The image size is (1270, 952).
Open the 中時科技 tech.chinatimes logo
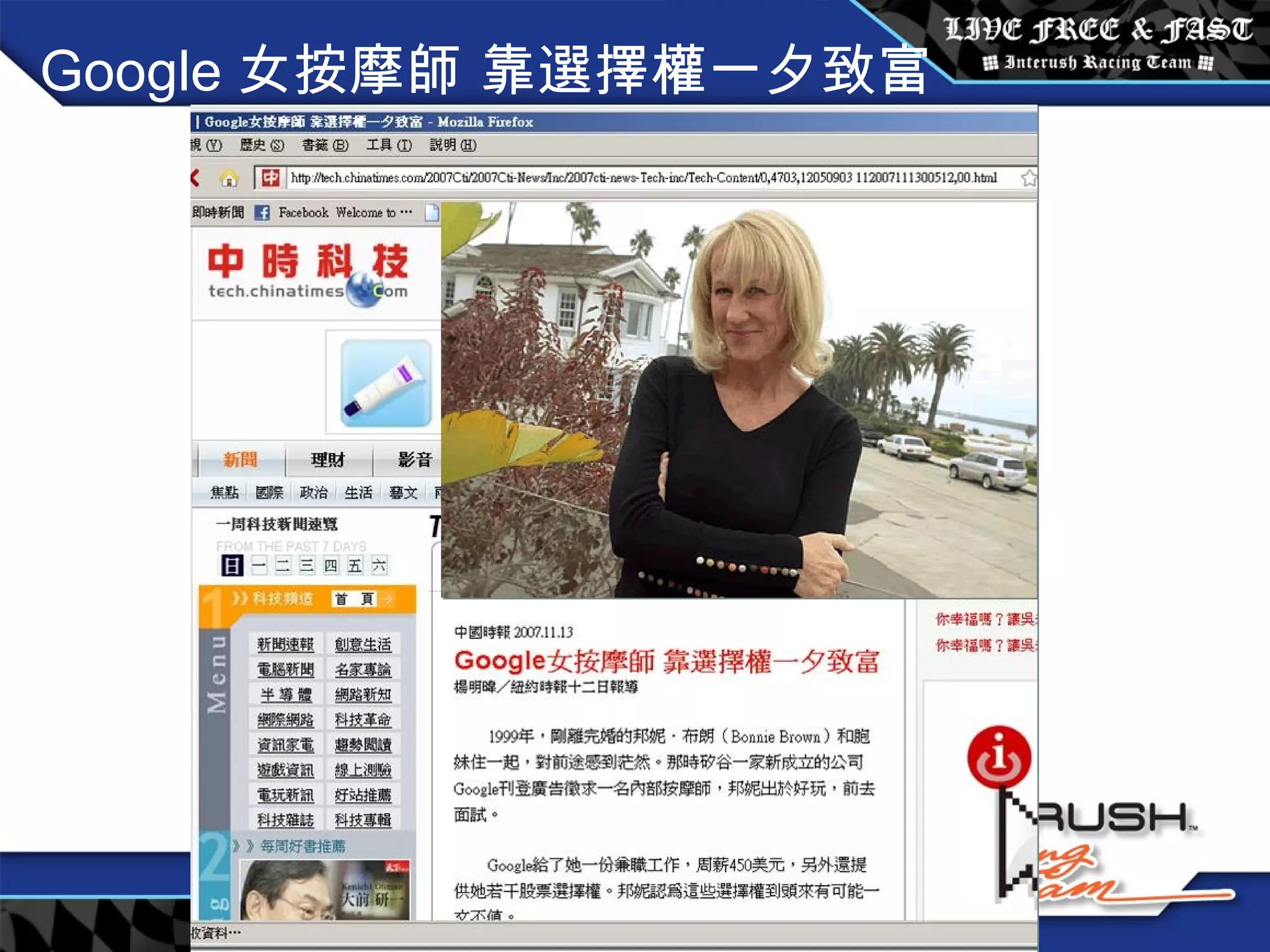(x=308, y=274)
